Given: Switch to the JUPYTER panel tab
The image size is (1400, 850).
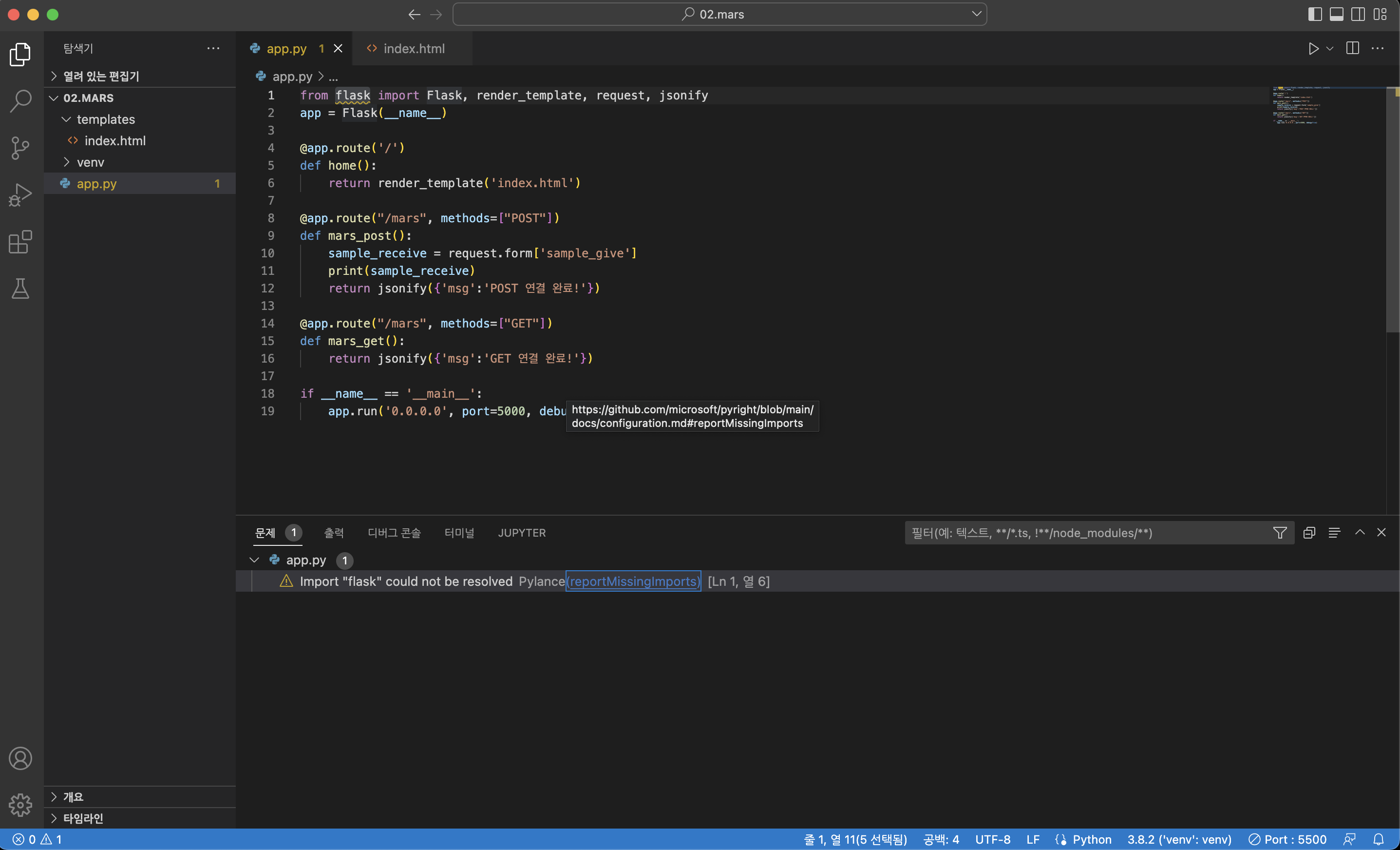Looking at the screenshot, I should pos(522,533).
